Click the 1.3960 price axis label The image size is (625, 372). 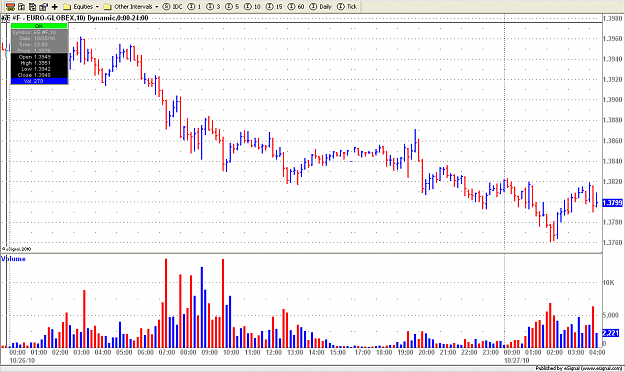click(613, 39)
